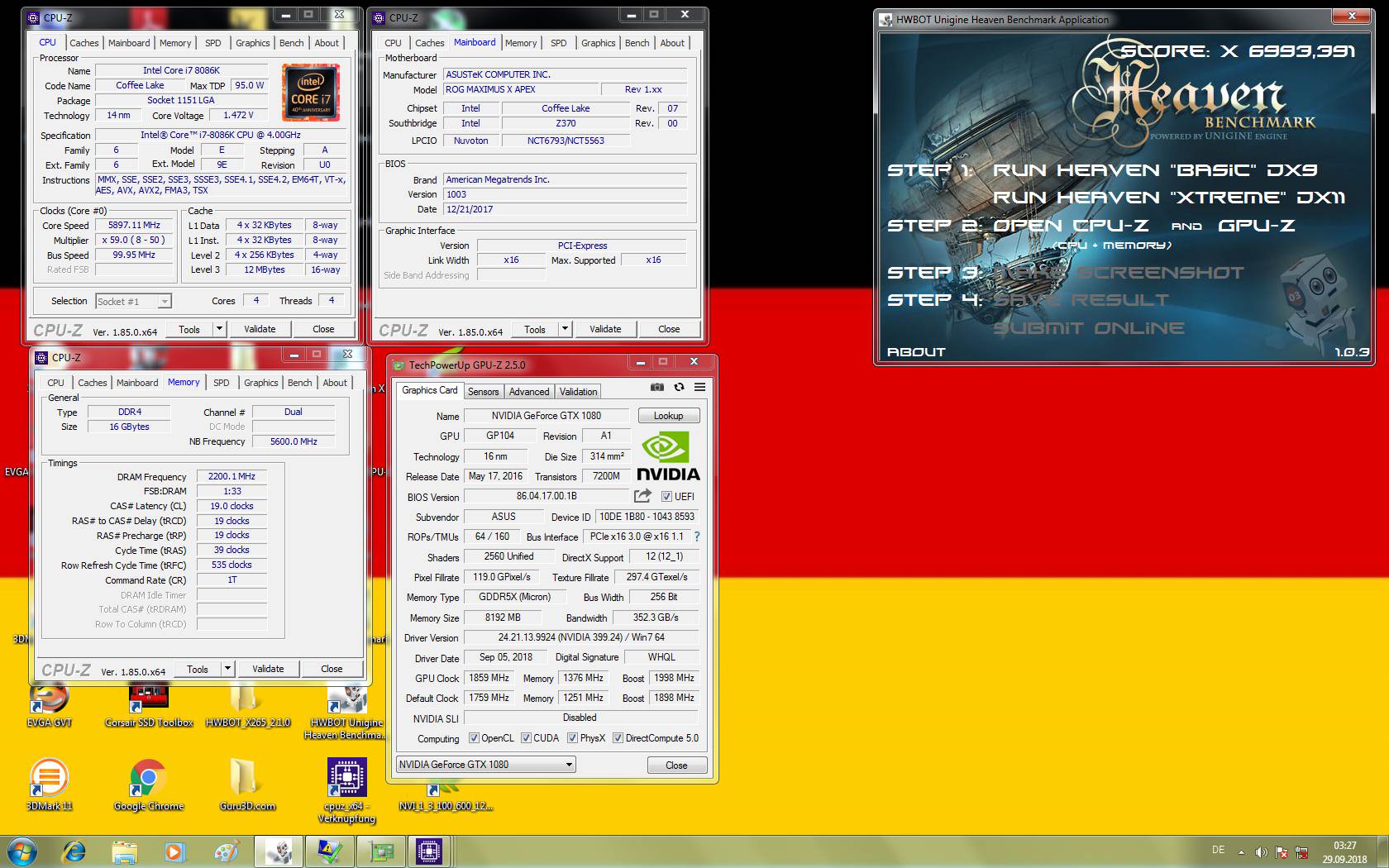Click Validate in the Memory CPU-Z window

coord(268,669)
